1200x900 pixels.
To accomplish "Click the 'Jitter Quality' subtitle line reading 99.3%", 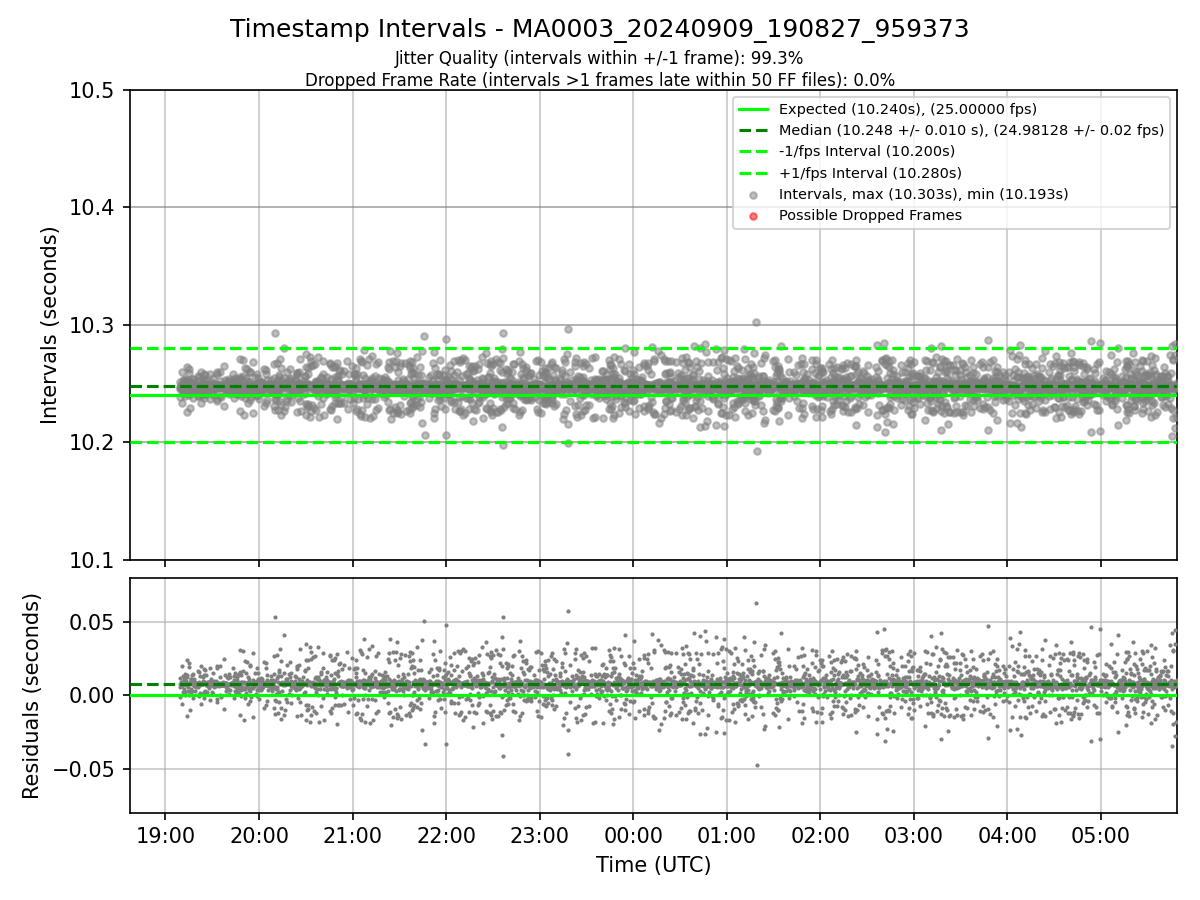I will pos(599,58).
